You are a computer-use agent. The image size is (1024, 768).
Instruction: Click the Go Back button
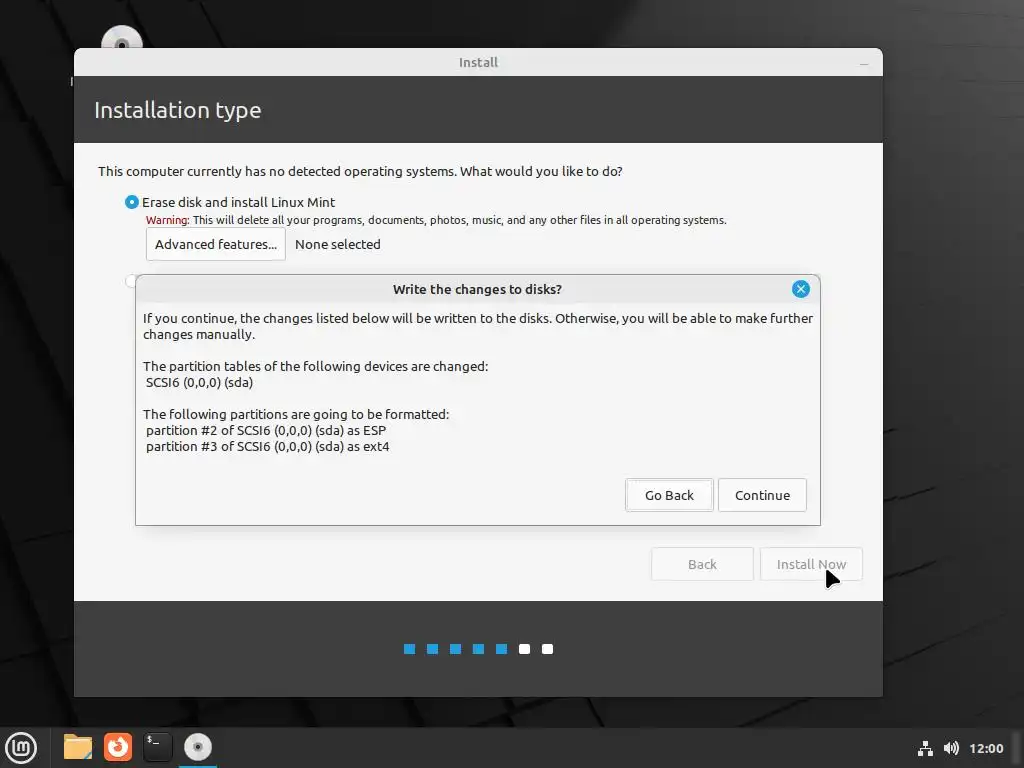pyautogui.click(x=669, y=495)
